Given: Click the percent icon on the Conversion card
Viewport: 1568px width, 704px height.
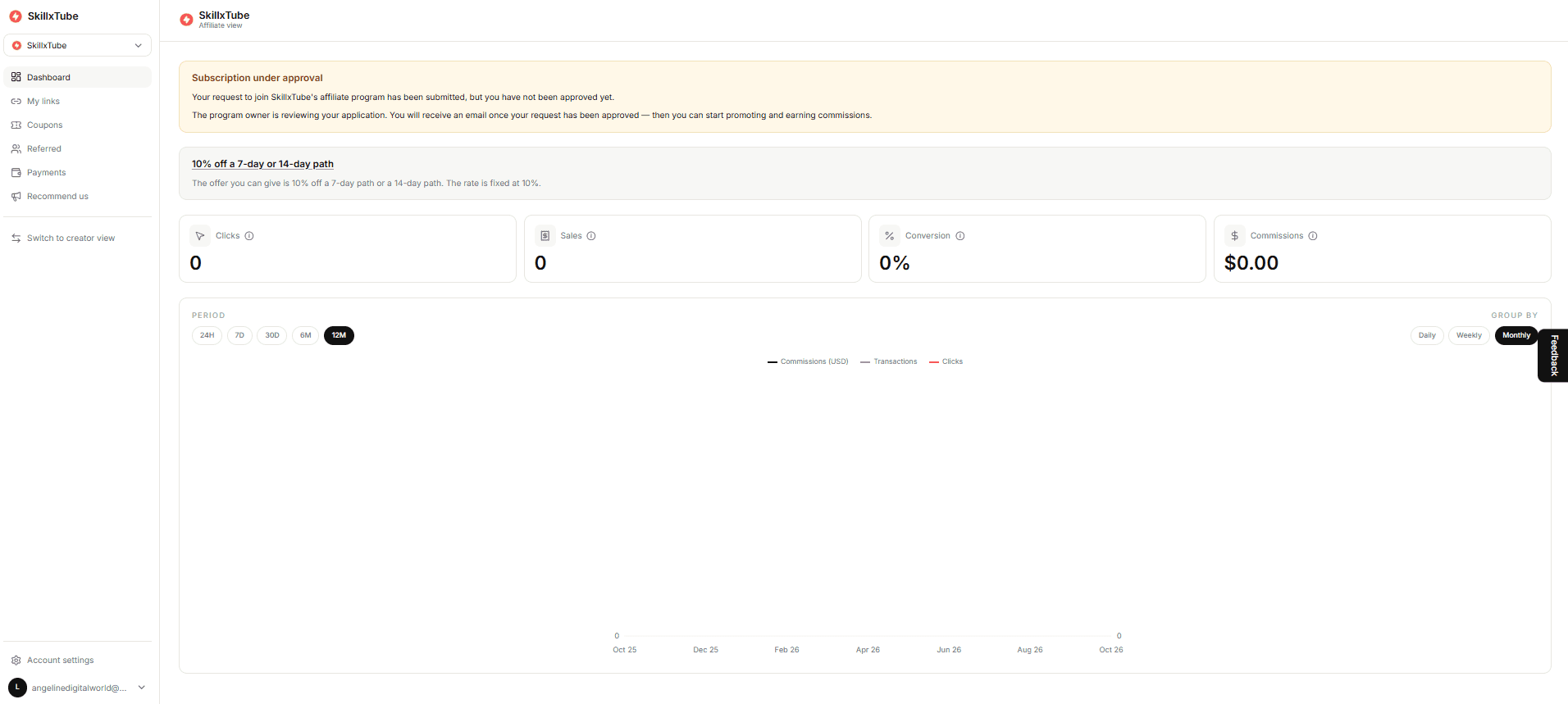Looking at the screenshot, I should pos(890,236).
